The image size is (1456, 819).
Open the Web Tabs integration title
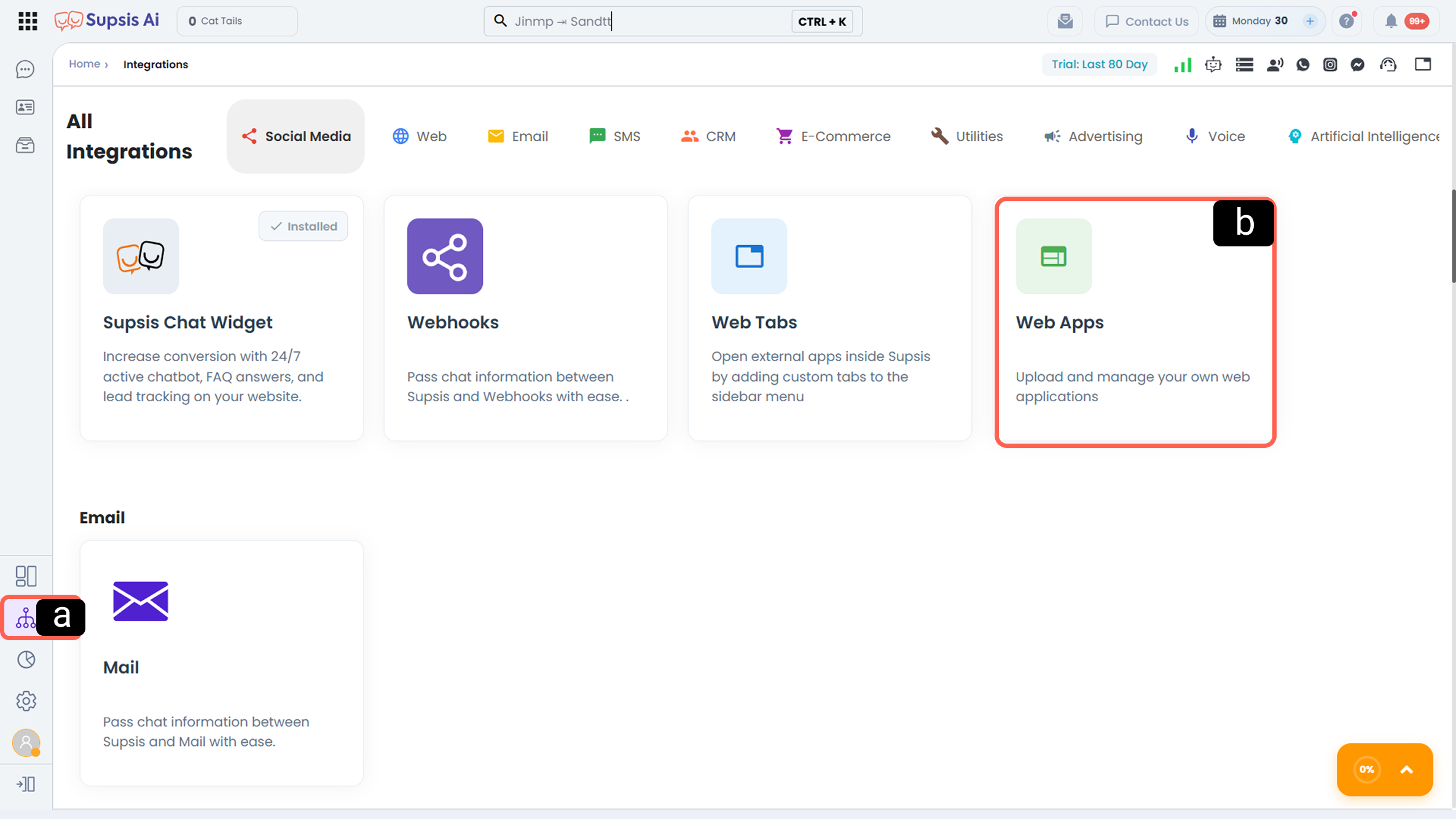point(754,322)
